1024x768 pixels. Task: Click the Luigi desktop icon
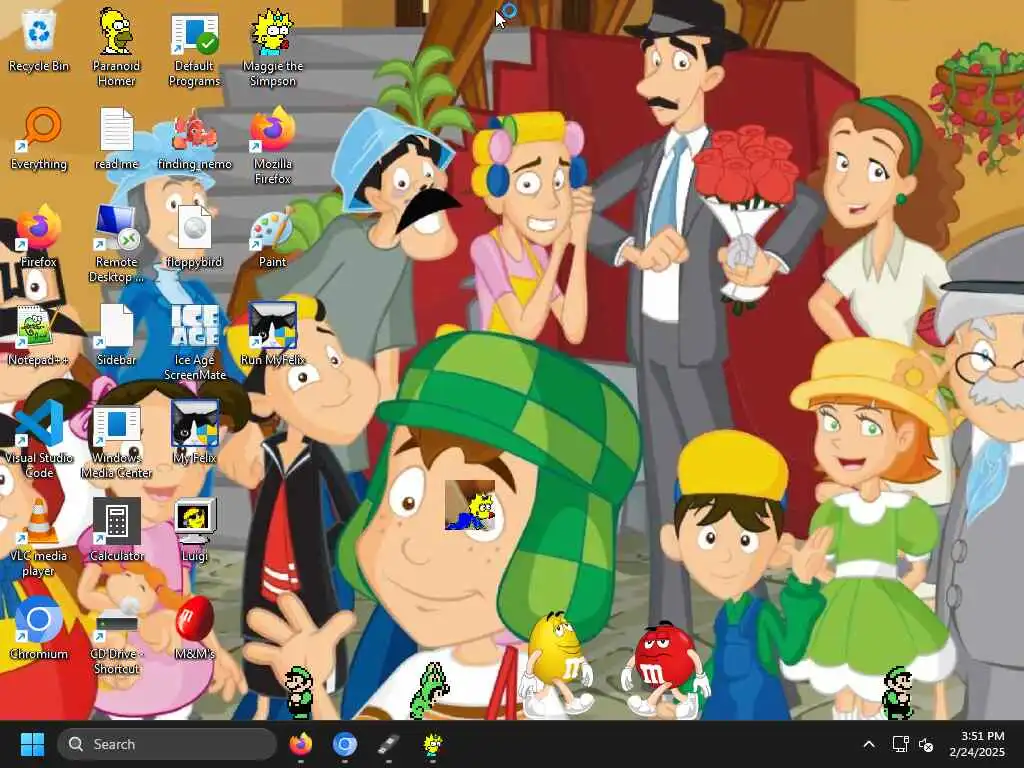(195, 530)
